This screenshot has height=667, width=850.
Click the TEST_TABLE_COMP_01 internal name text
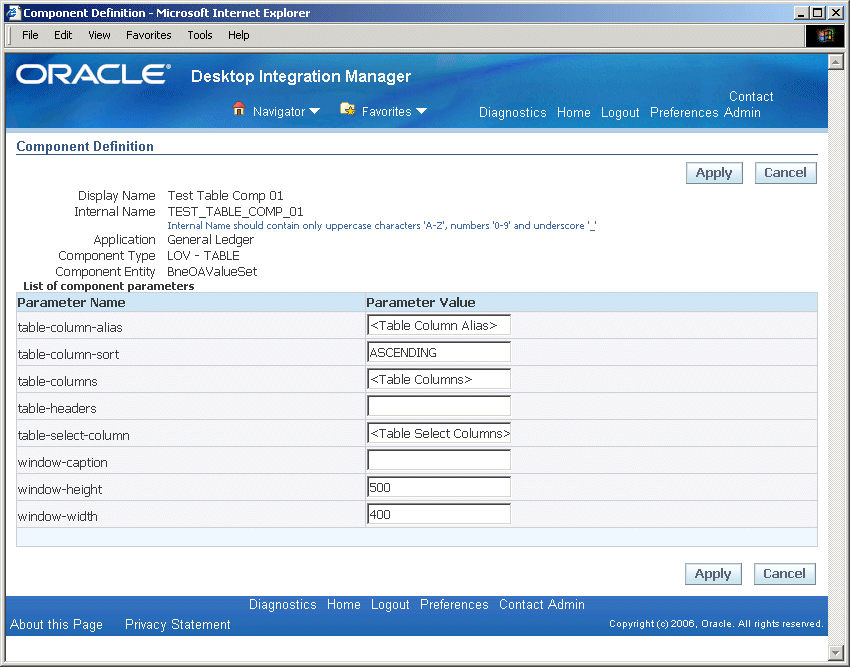pyautogui.click(x=235, y=212)
